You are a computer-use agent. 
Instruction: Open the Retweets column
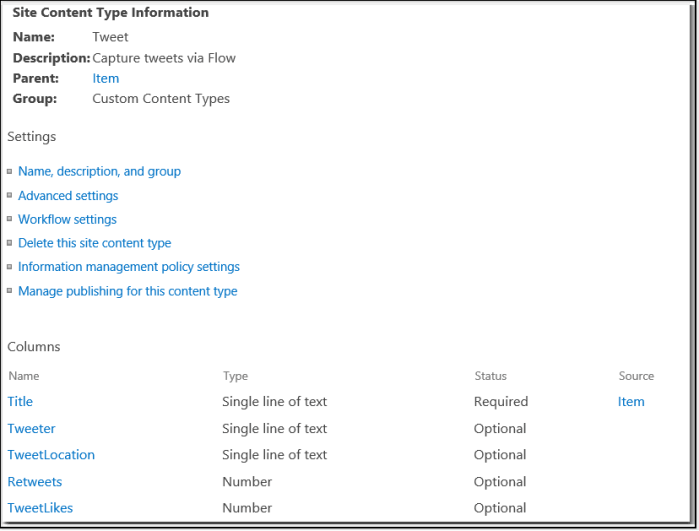[x=34, y=481]
